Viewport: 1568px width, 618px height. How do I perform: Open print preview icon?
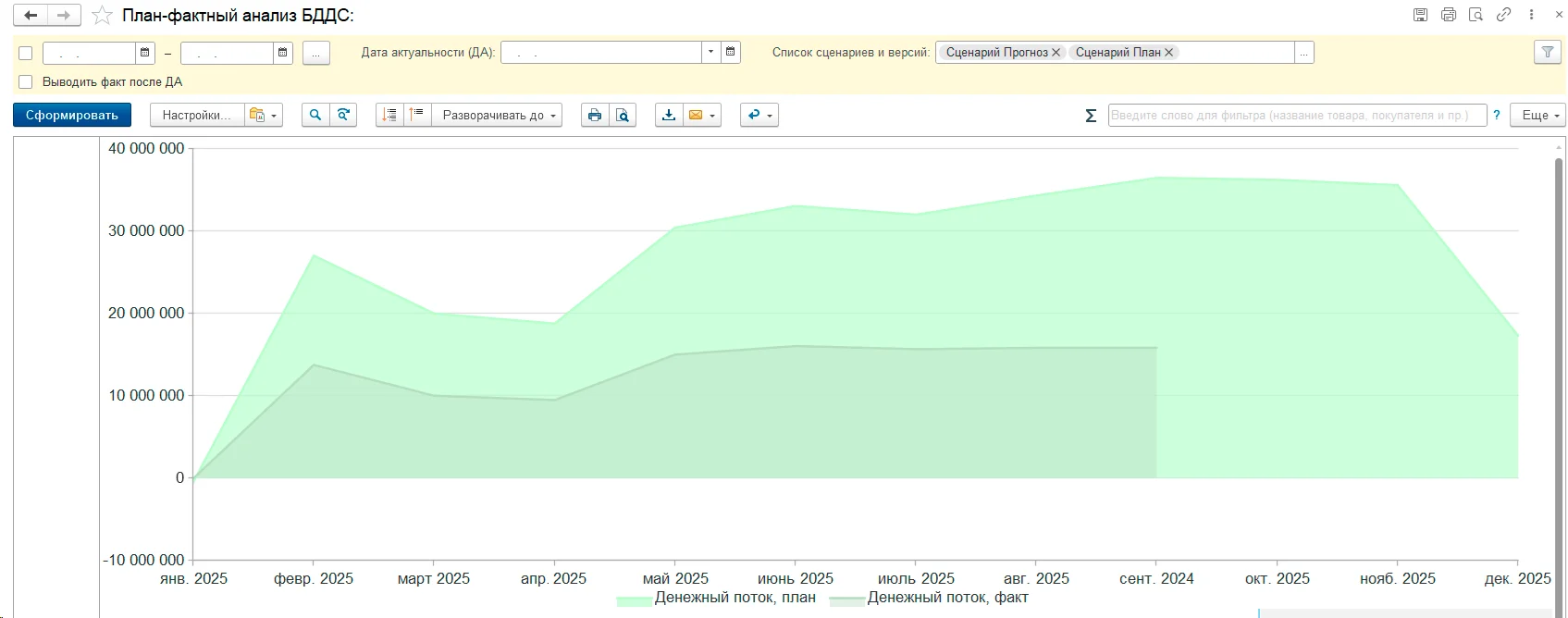pos(623,115)
